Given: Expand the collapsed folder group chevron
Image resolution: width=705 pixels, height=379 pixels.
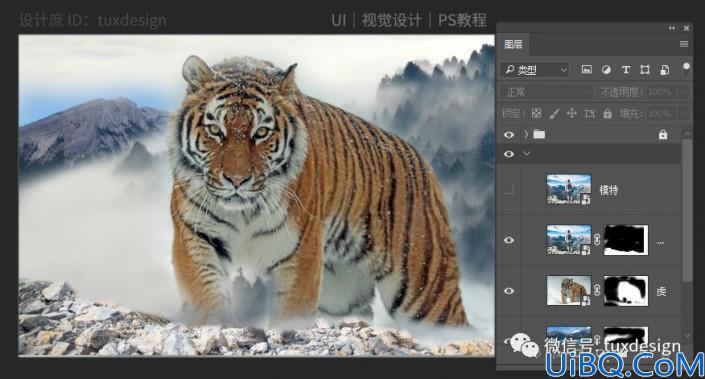Looking at the screenshot, I should tap(526, 134).
